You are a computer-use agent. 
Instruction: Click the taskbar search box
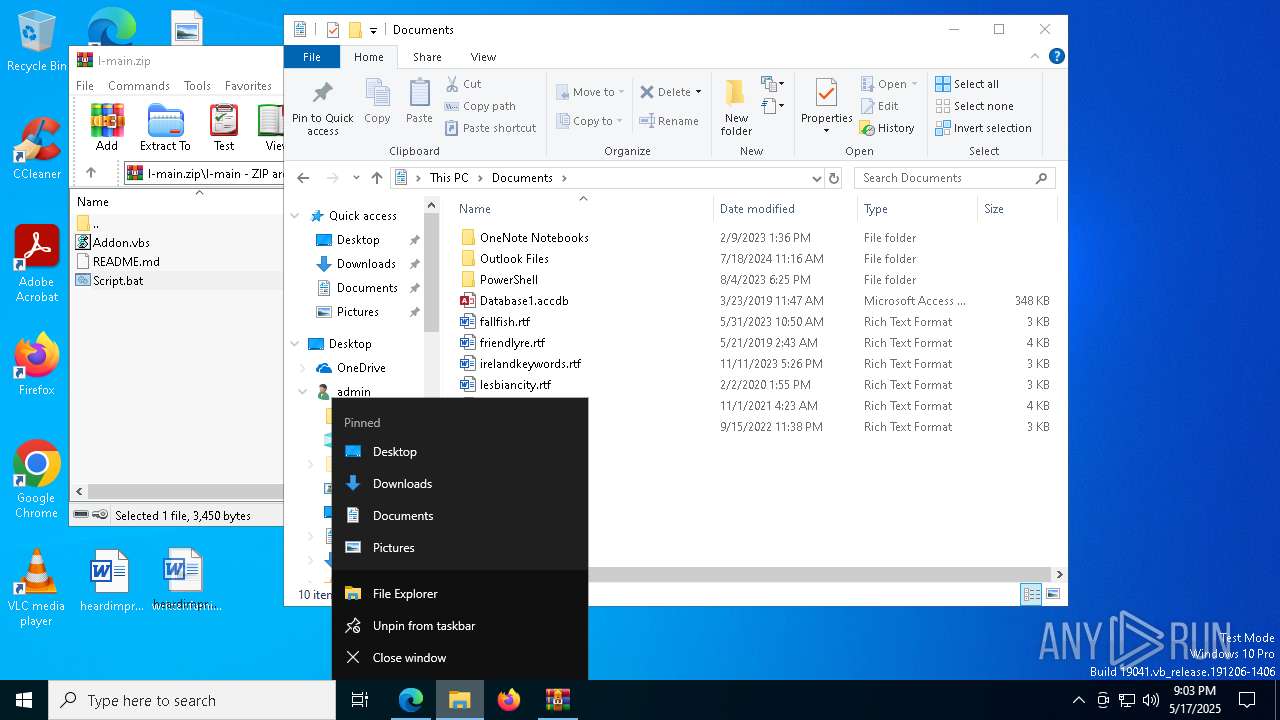192,700
